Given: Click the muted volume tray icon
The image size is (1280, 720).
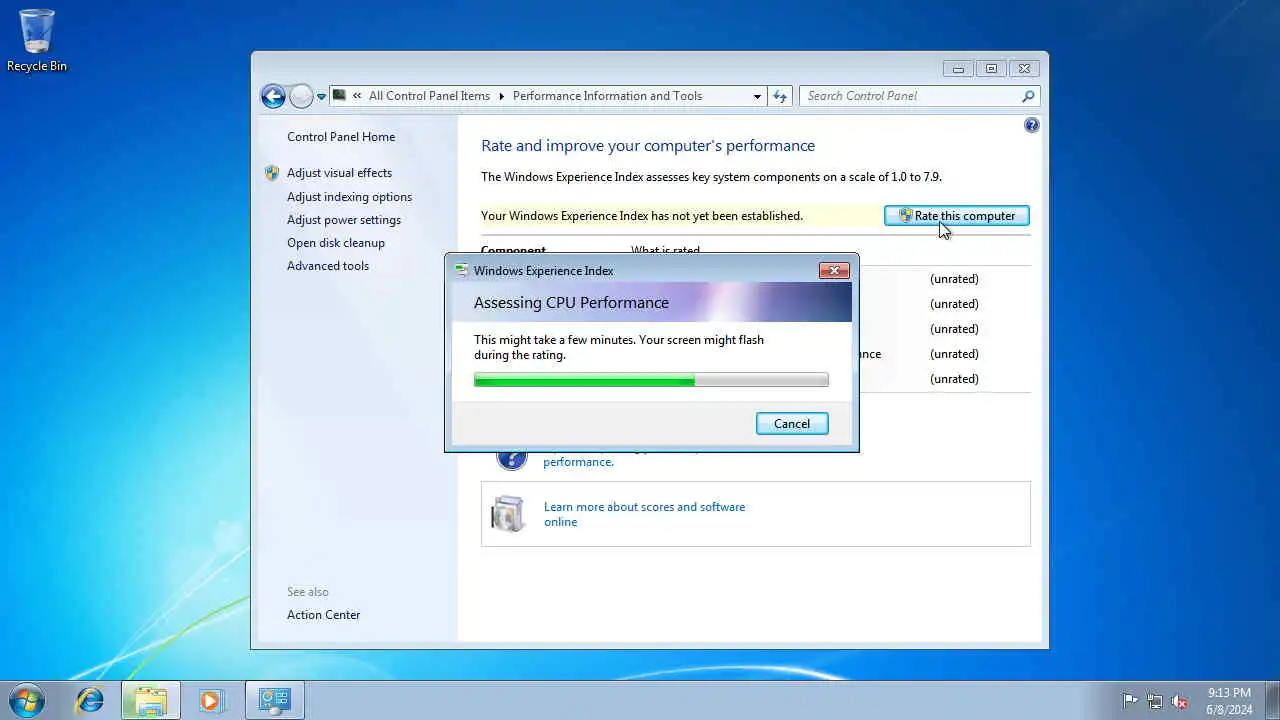Looking at the screenshot, I should 1180,701.
